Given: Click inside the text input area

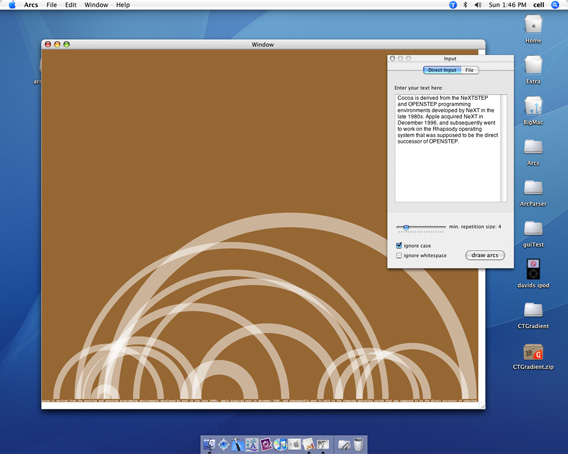Looking at the screenshot, I should (448, 148).
